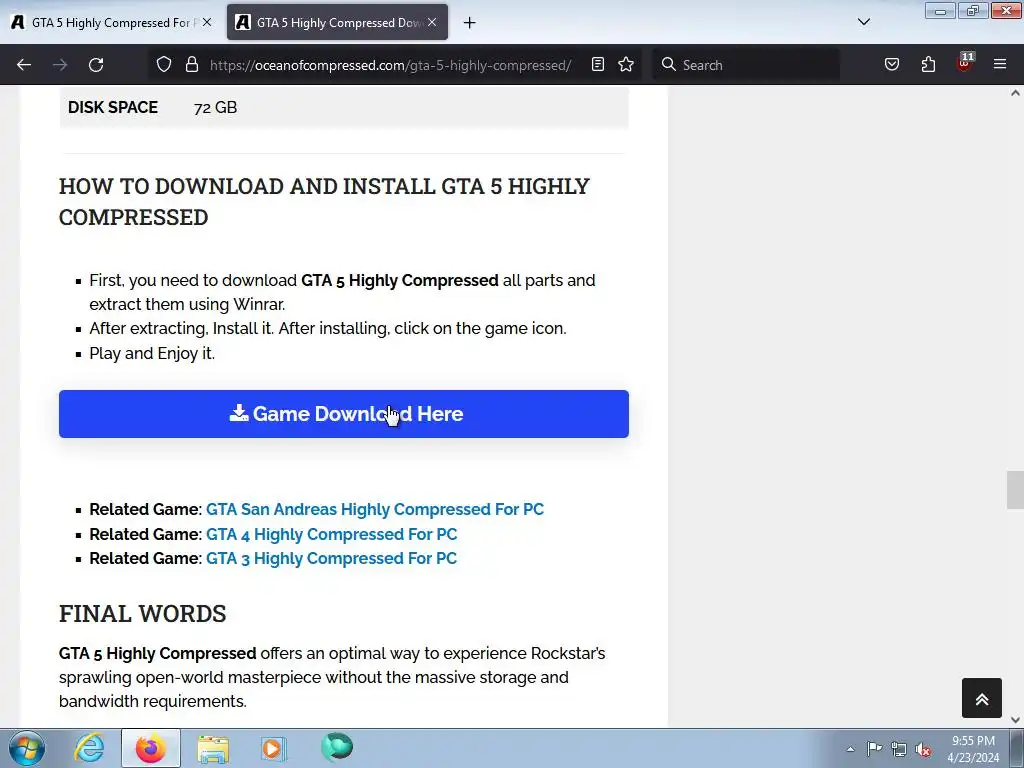Open the network status tray icon

[899, 749]
